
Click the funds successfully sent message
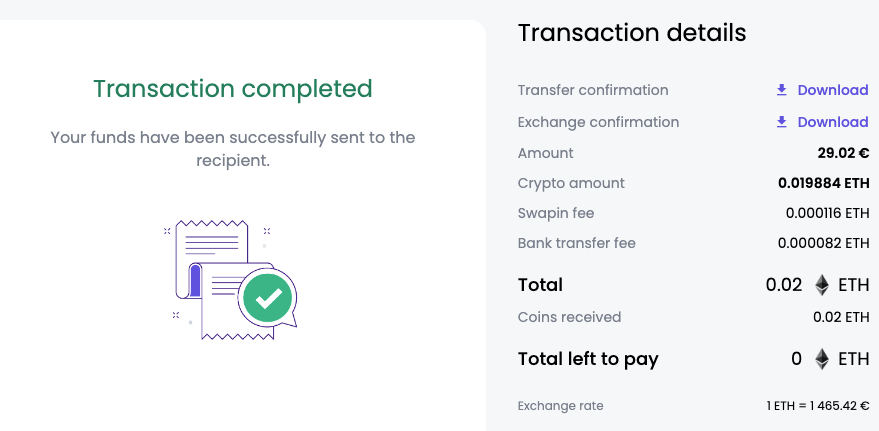tap(233, 149)
